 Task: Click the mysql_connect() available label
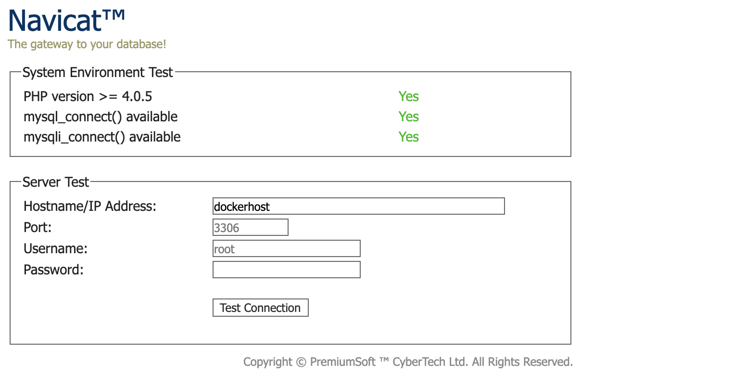pos(100,117)
